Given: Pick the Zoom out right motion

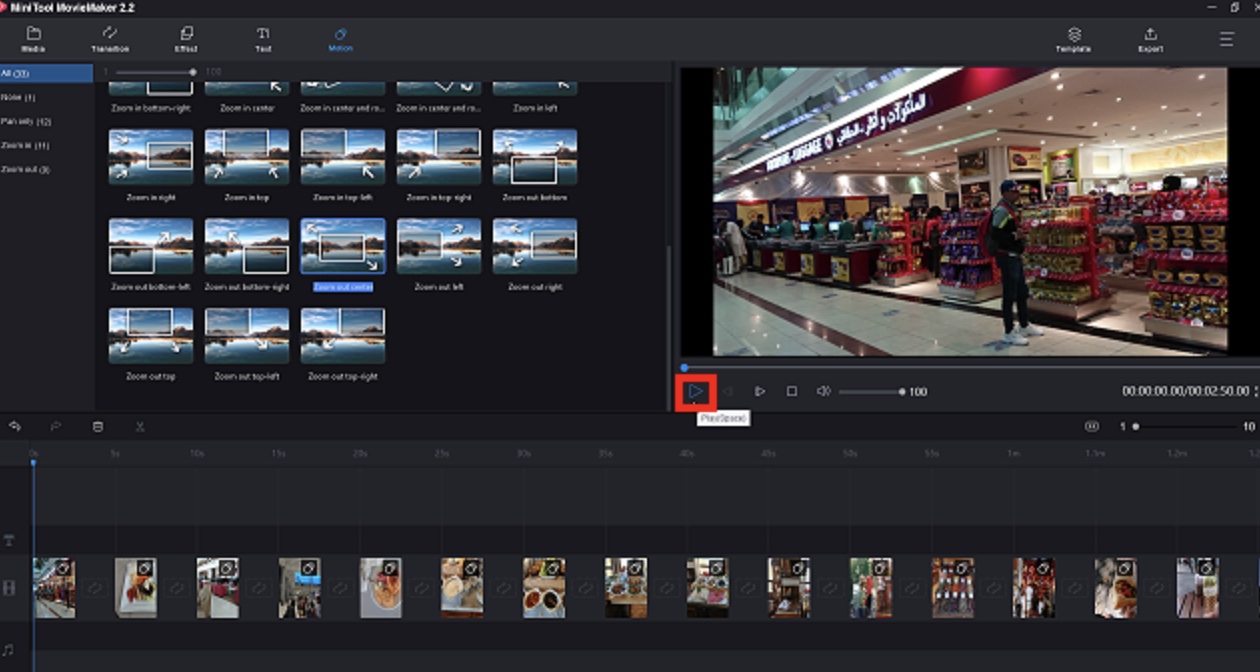Looking at the screenshot, I should click(x=535, y=246).
